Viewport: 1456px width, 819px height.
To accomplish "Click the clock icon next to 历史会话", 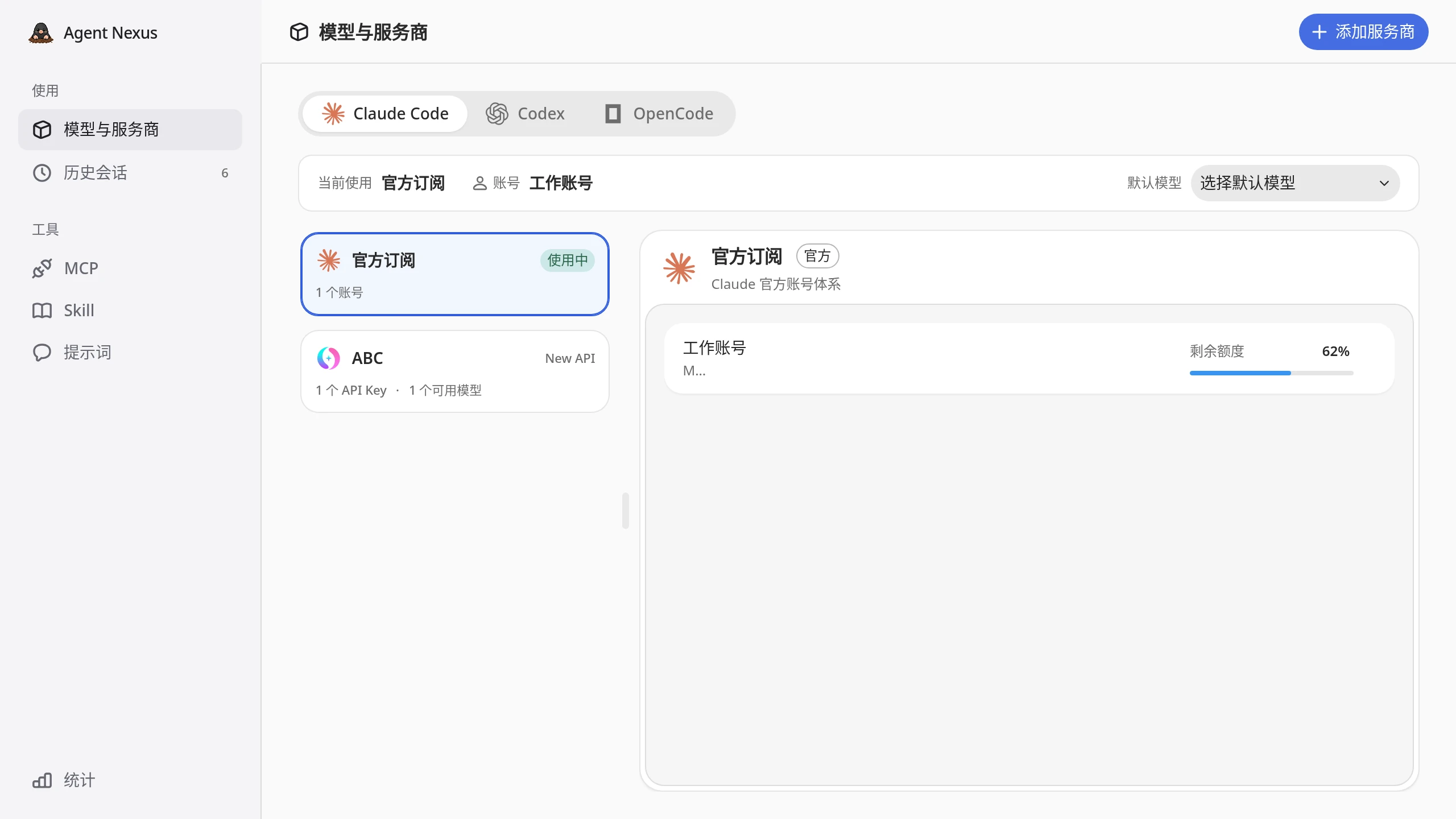I will click(42, 173).
